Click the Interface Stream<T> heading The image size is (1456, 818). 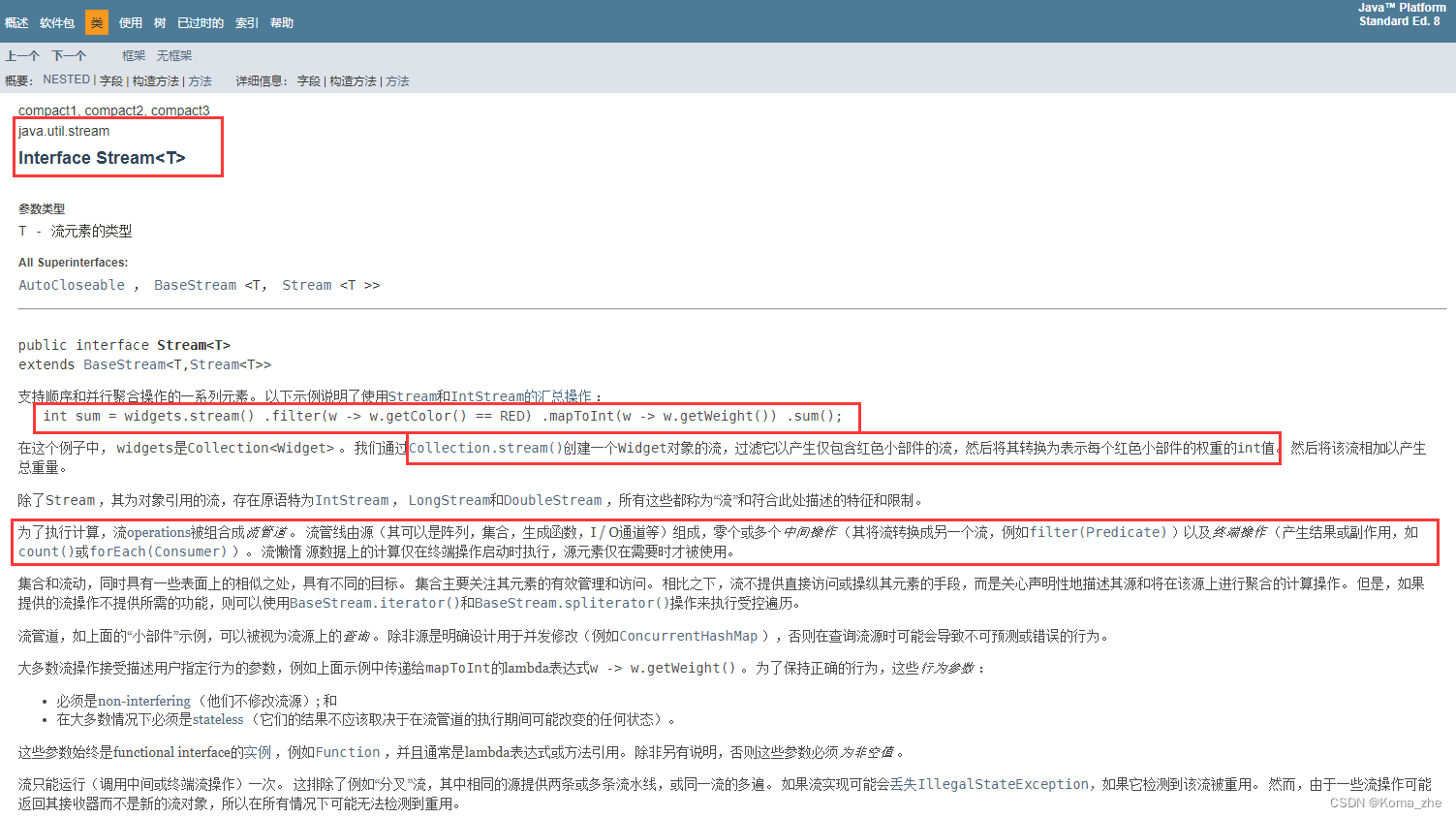pyautogui.click(x=102, y=158)
